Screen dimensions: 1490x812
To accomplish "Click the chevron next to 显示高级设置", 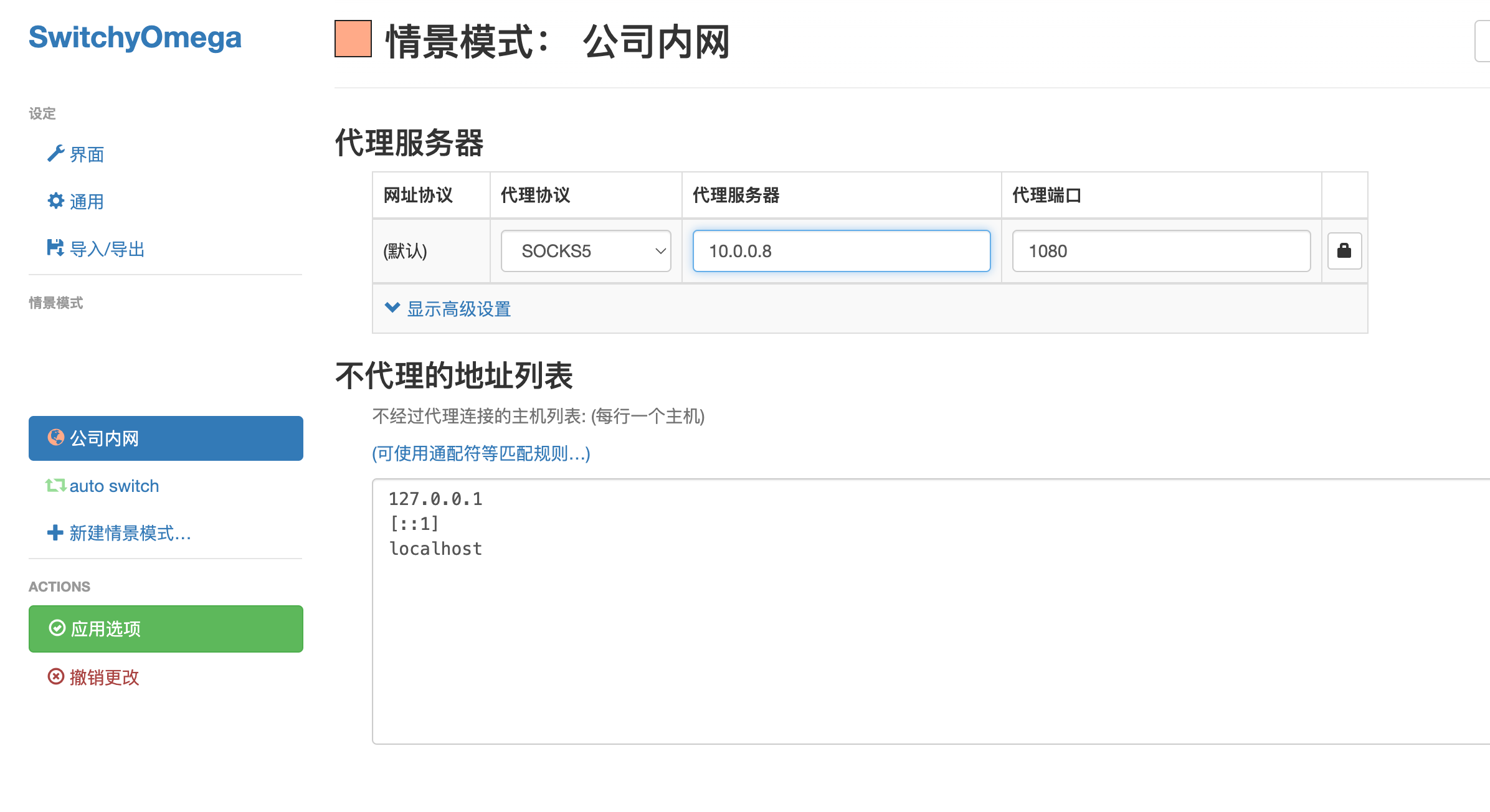I will [392, 308].
